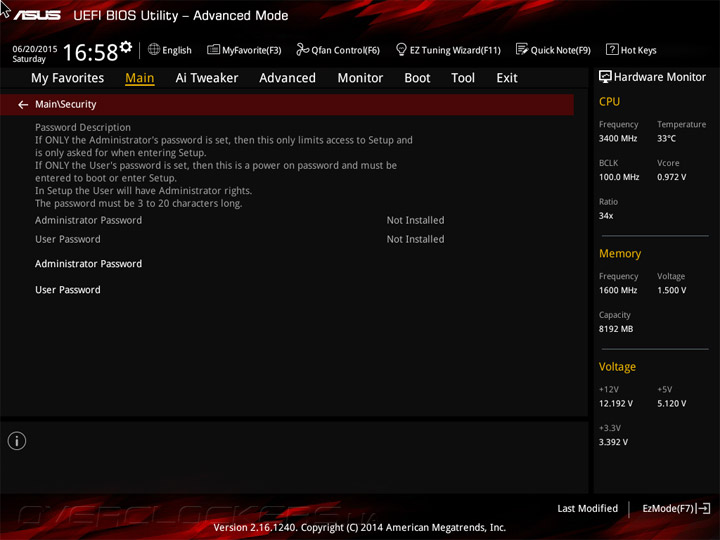Click the Voltage section heading

(x=617, y=367)
